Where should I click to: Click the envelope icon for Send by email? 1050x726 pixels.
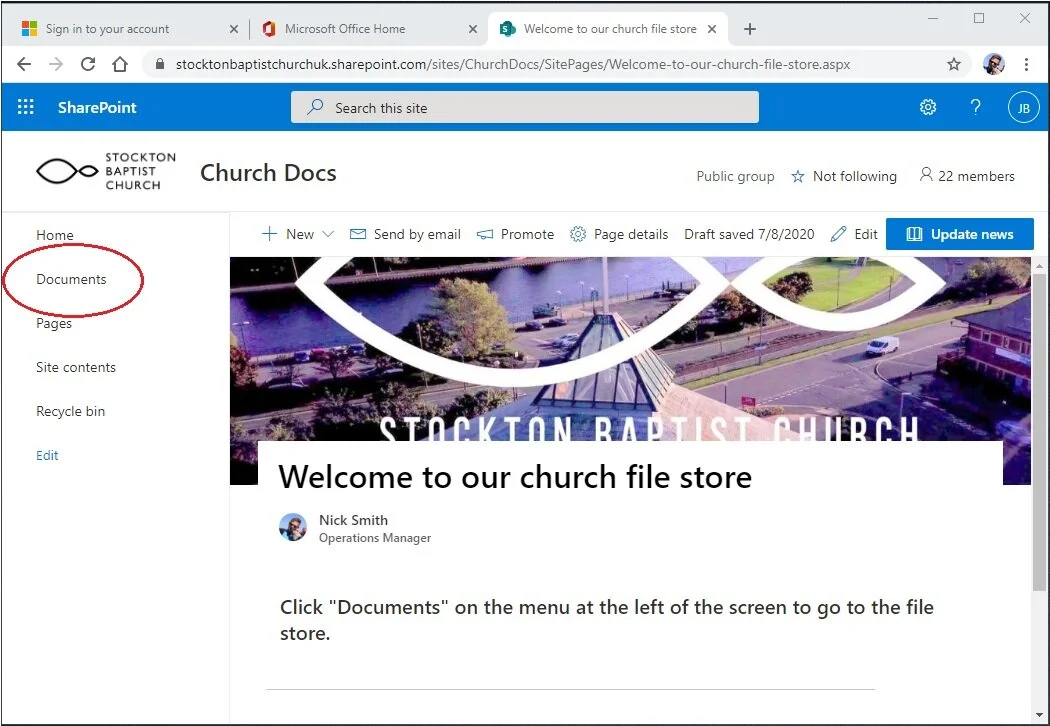pos(358,234)
